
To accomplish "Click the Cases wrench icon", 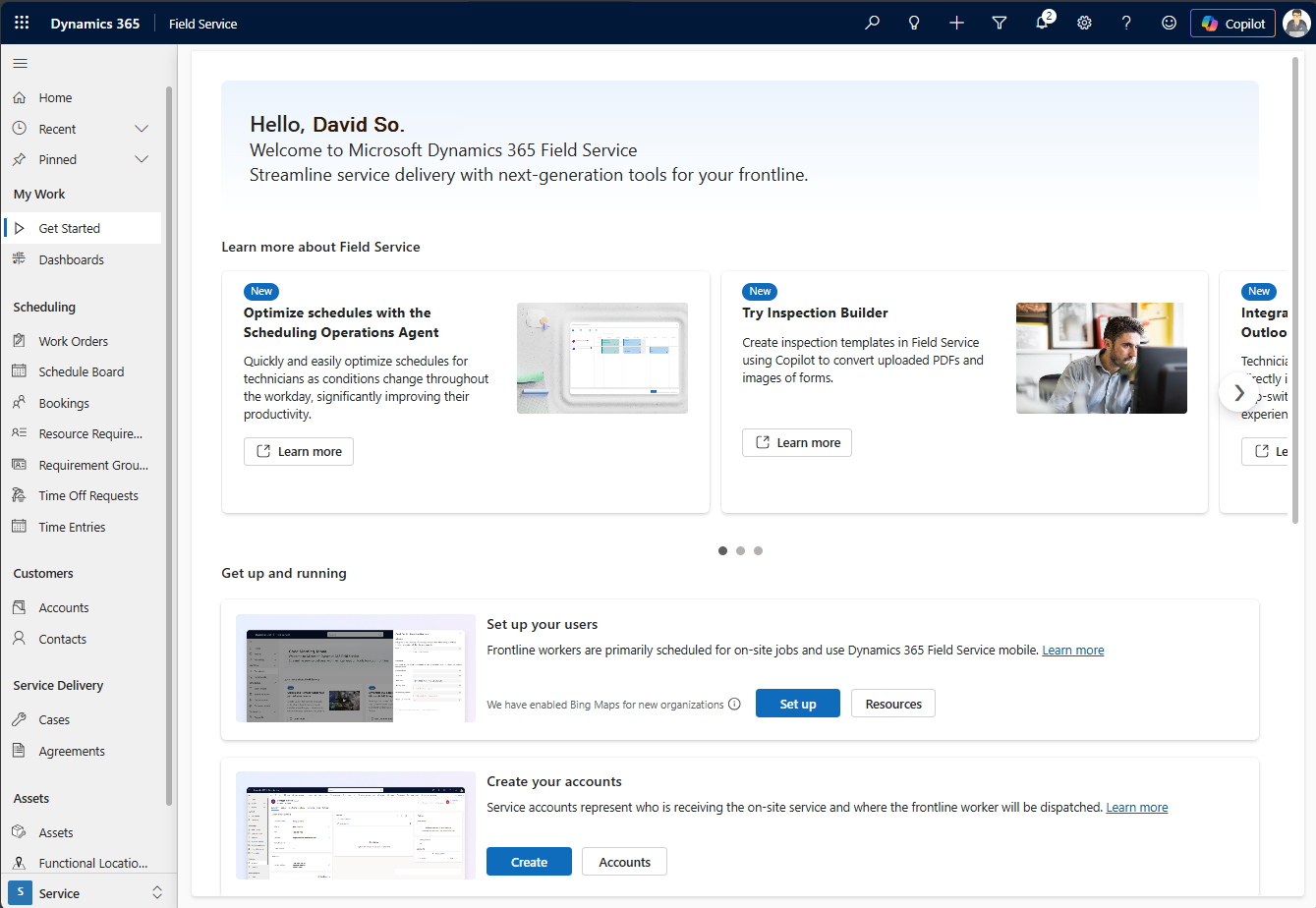I will 19,719.
